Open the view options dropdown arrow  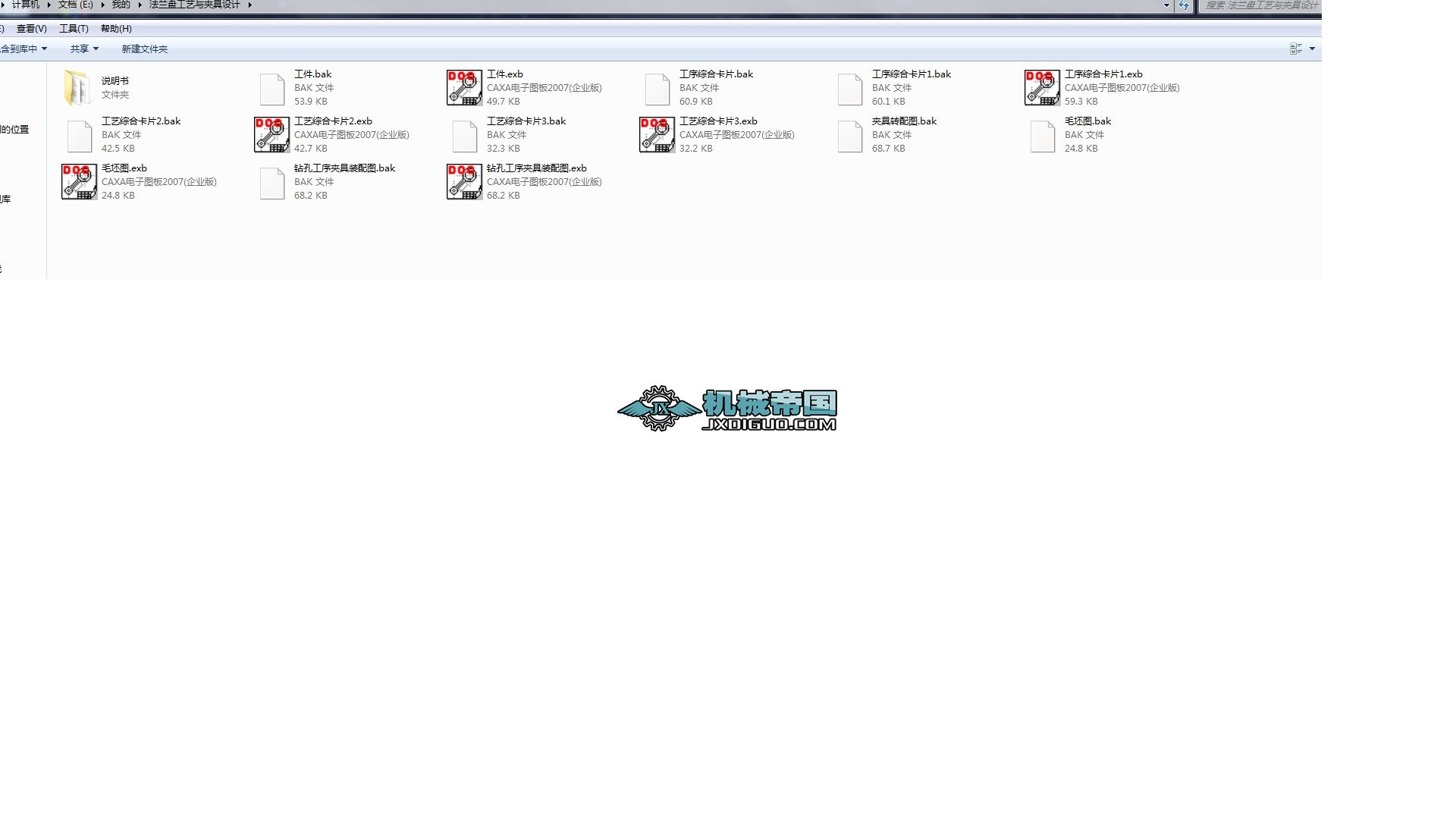[x=1312, y=49]
